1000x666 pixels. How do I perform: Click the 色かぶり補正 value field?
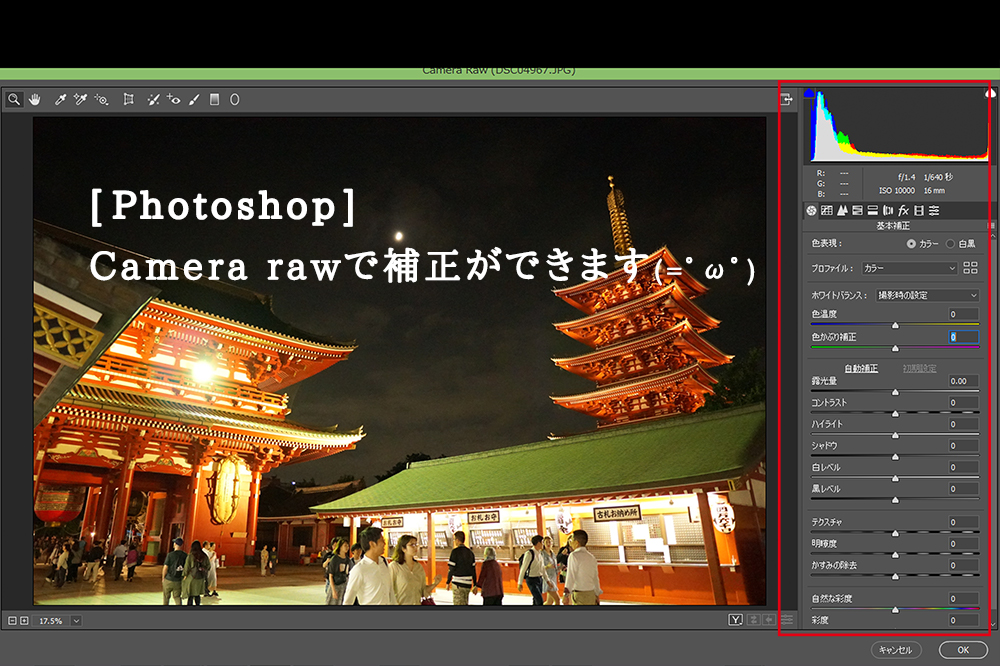pyautogui.click(x=964, y=337)
